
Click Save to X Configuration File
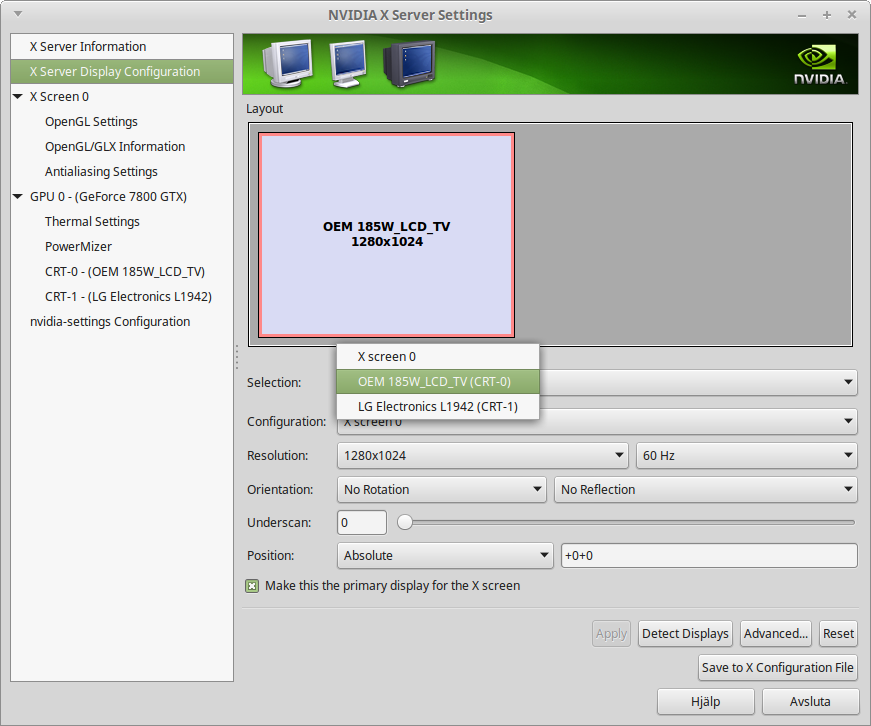coord(777,667)
